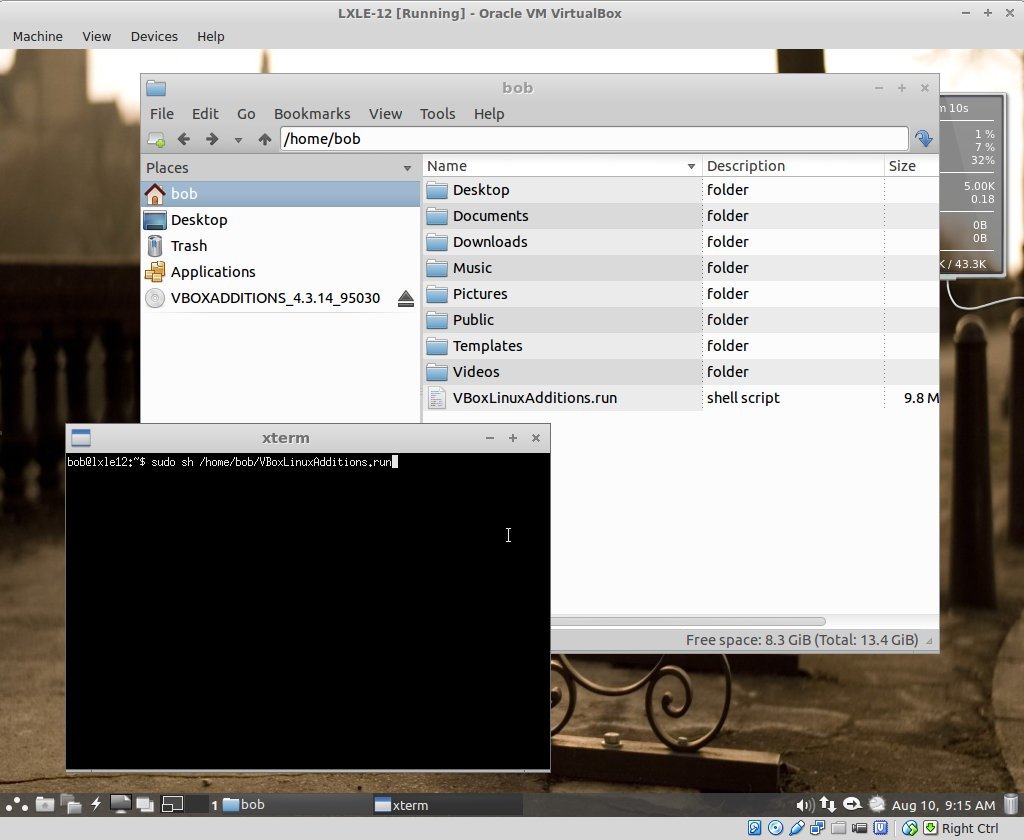
Task: Eject the VBOXADDITIONS disc
Action: (406, 297)
